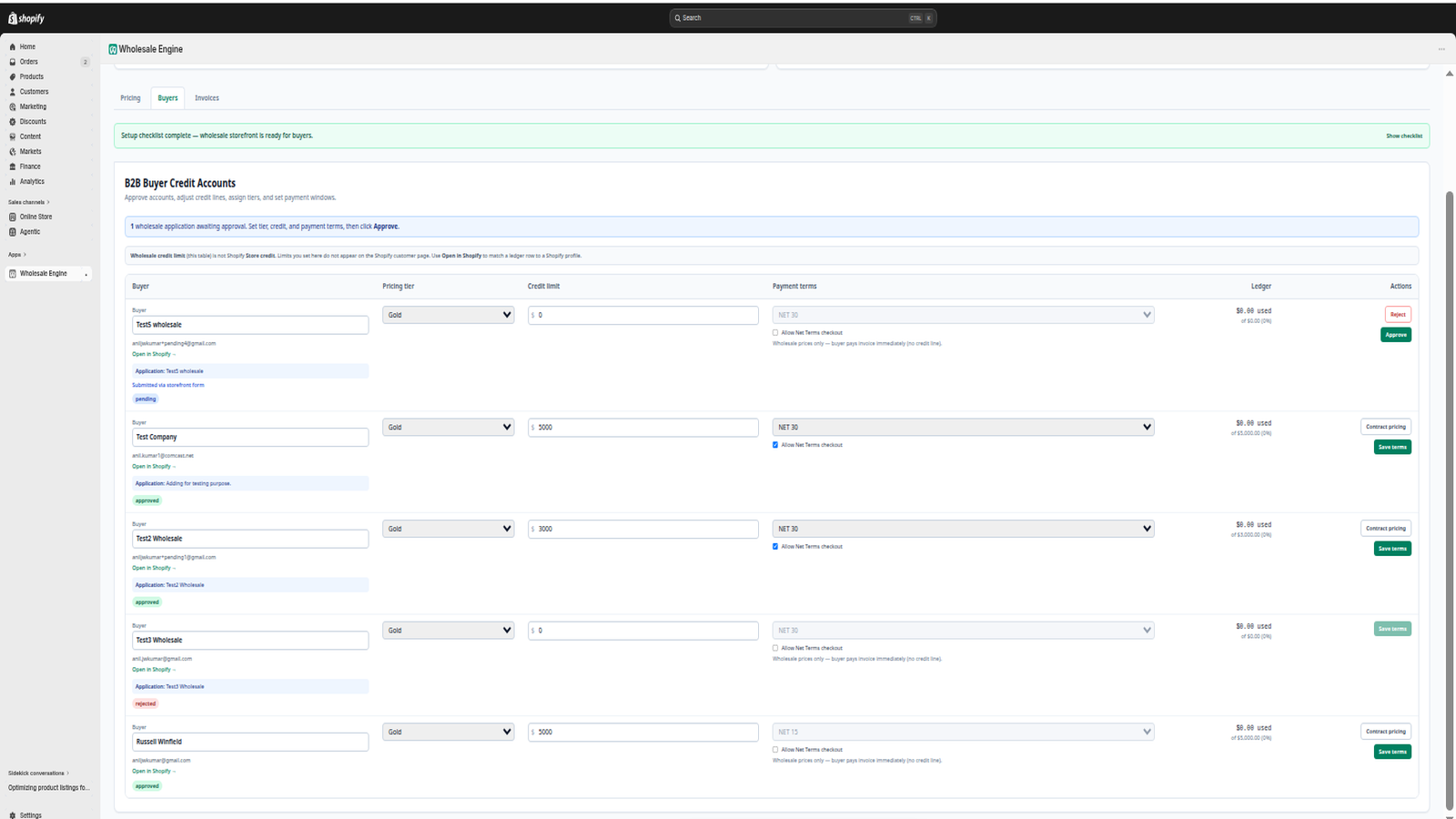Open the Markets globe icon
Image resolution: width=1456 pixels, height=819 pixels.
13,152
